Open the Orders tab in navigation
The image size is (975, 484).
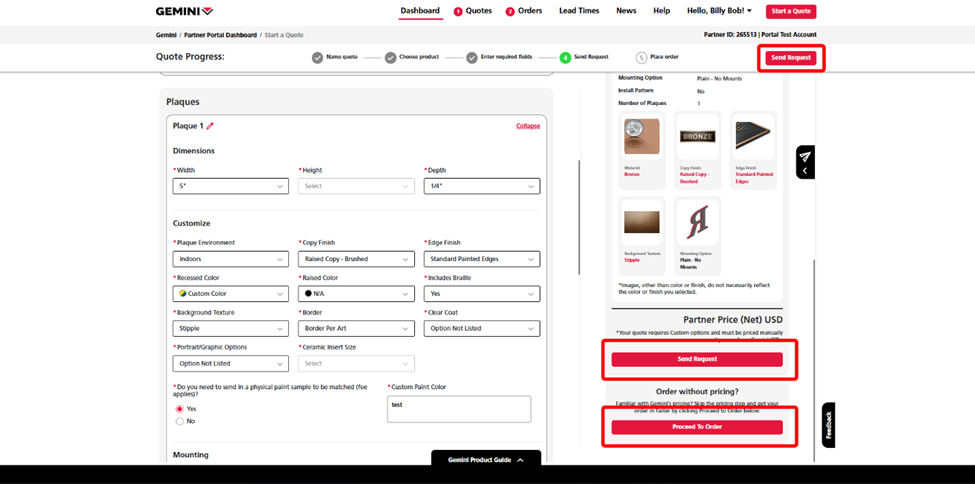tap(524, 11)
